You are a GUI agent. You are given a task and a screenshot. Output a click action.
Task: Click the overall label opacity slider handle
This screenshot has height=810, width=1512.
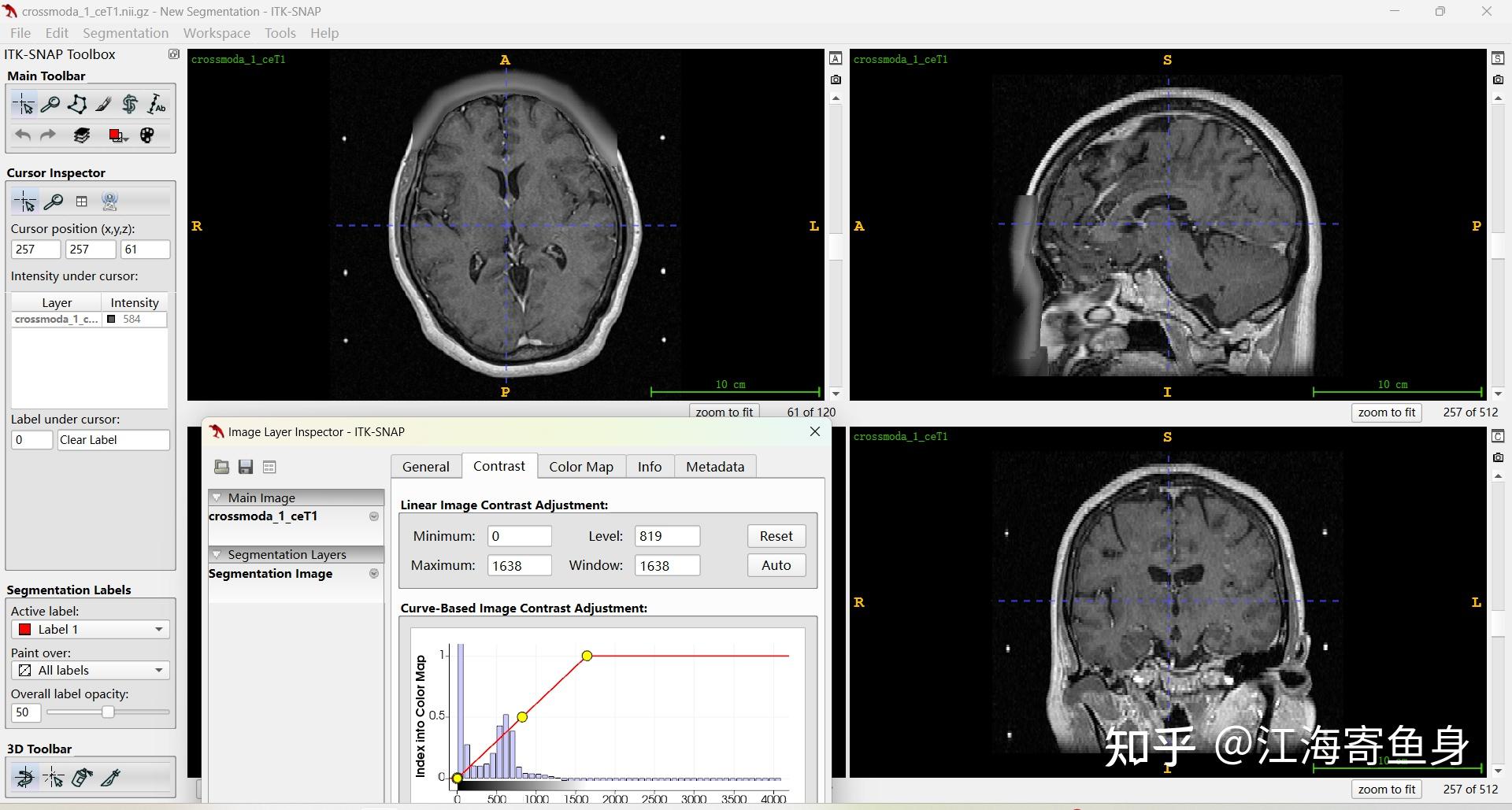tap(108, 712)
